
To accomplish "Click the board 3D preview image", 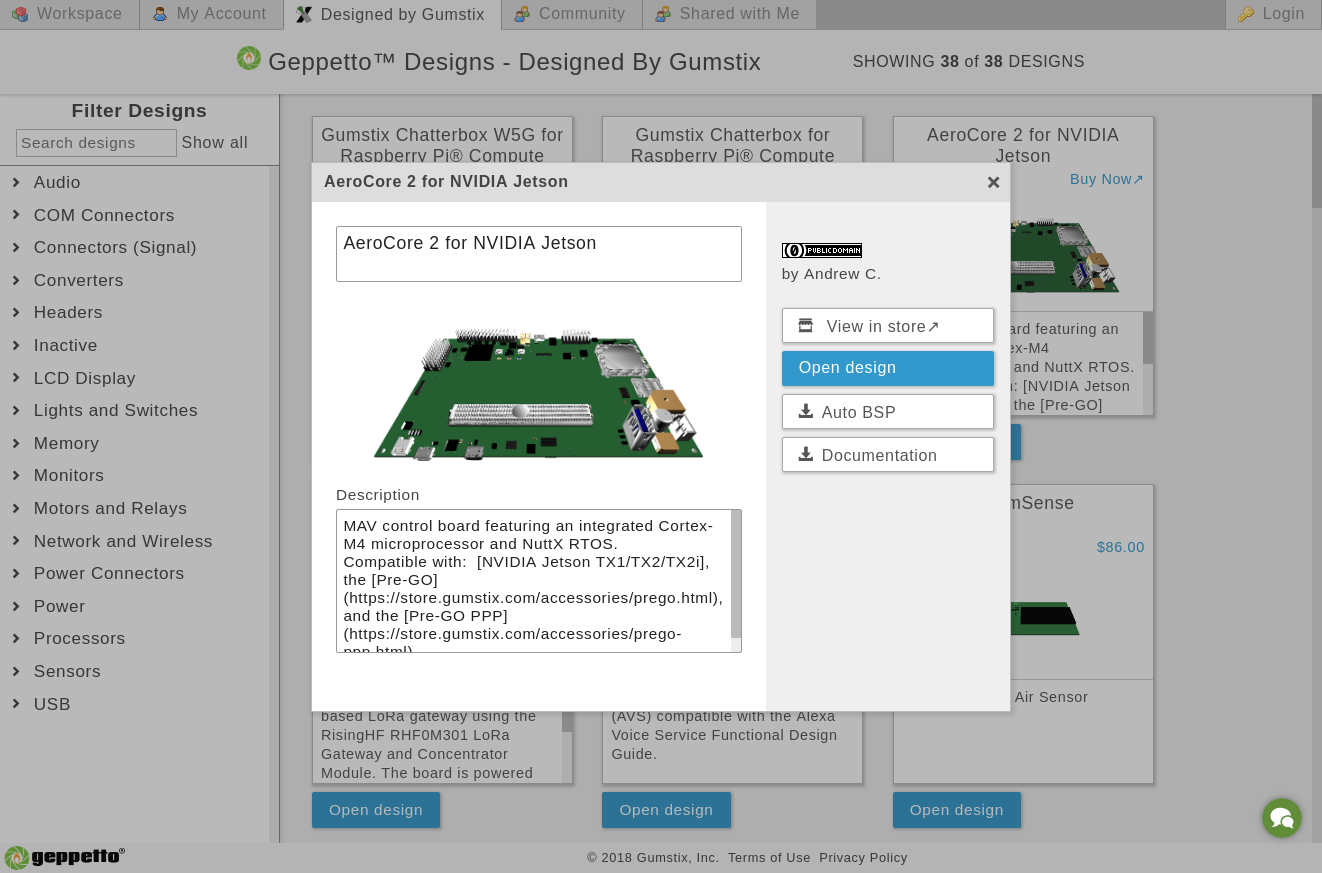I will [x=539, y=394].
